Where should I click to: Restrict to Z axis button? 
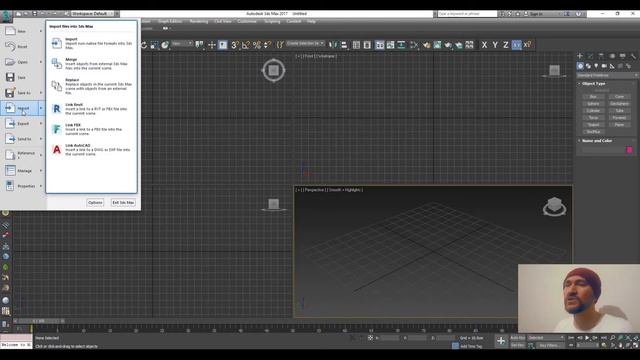click(x=506, y=45)
